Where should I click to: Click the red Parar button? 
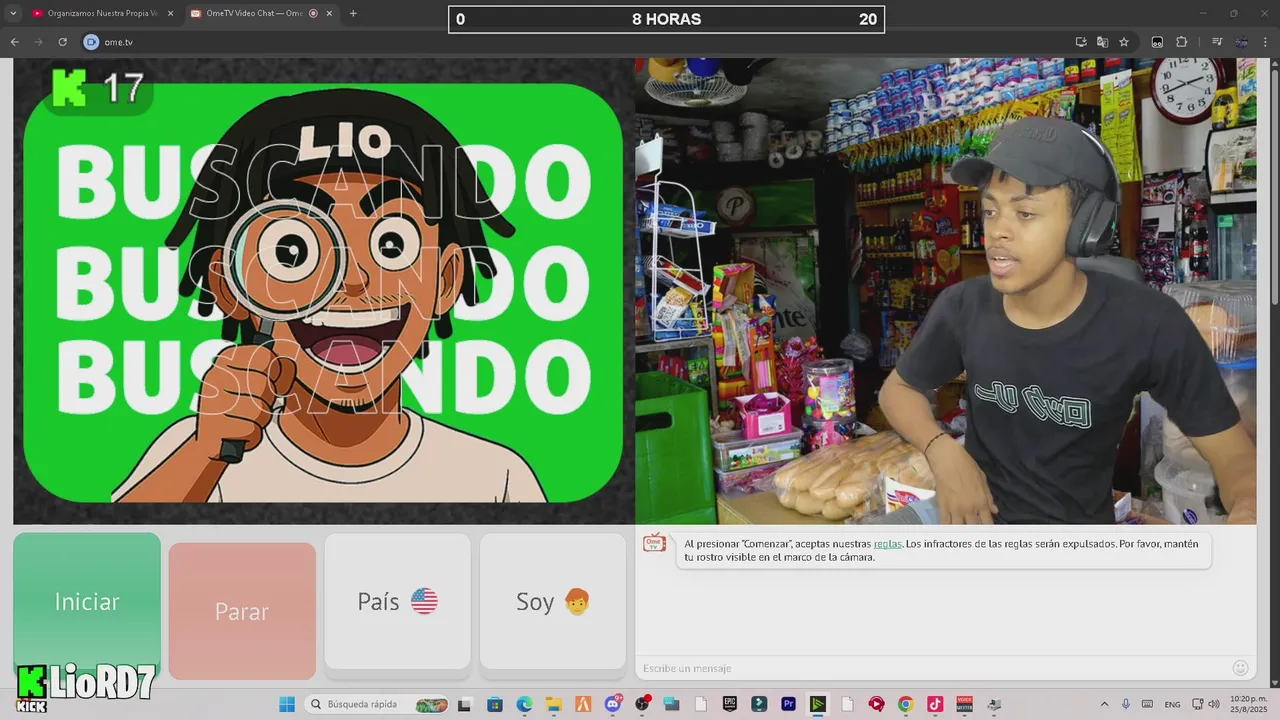tap(242, 611)
